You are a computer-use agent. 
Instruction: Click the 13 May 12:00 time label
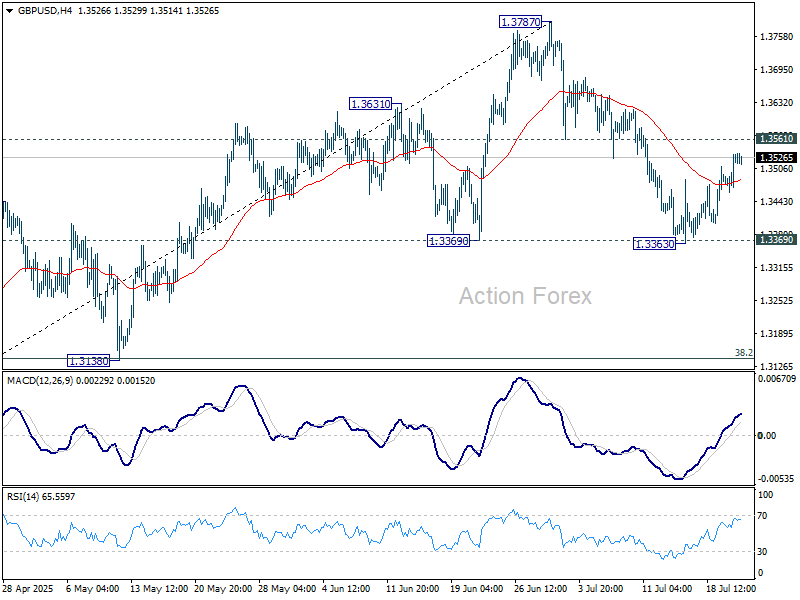159,589
